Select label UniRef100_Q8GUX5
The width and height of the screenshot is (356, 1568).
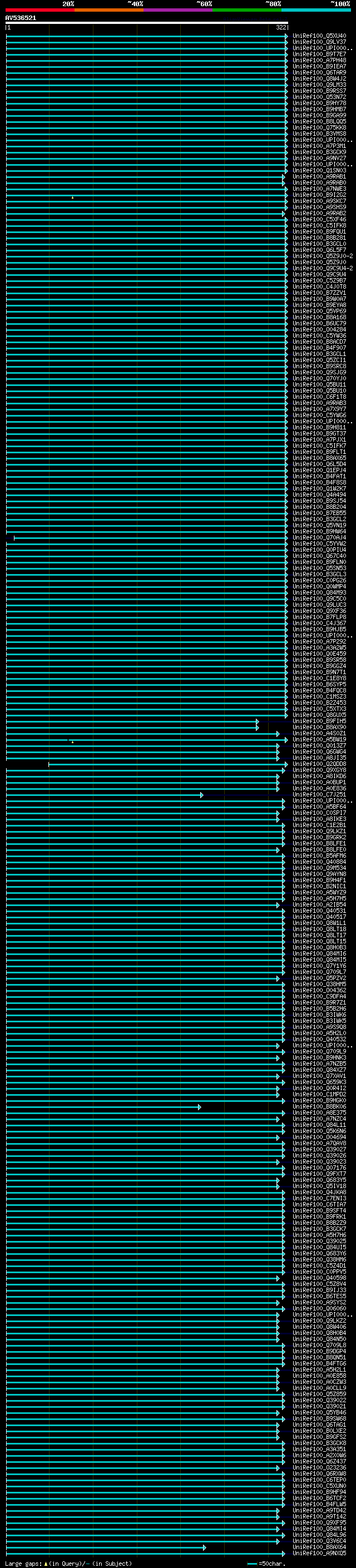[319, 715]
